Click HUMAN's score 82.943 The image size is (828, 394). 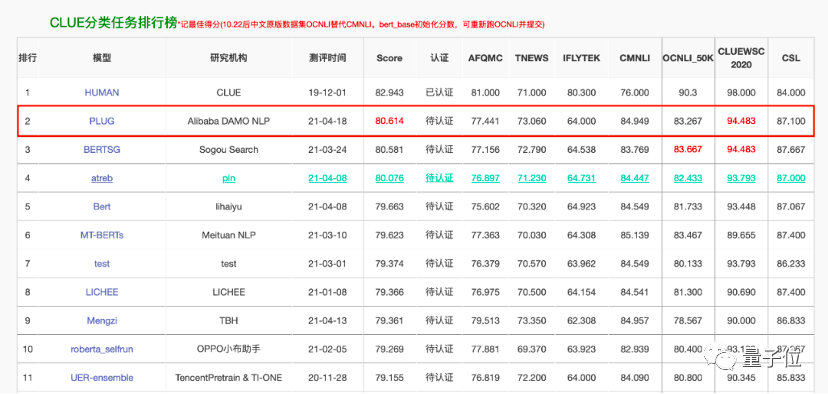coord(390,92)
